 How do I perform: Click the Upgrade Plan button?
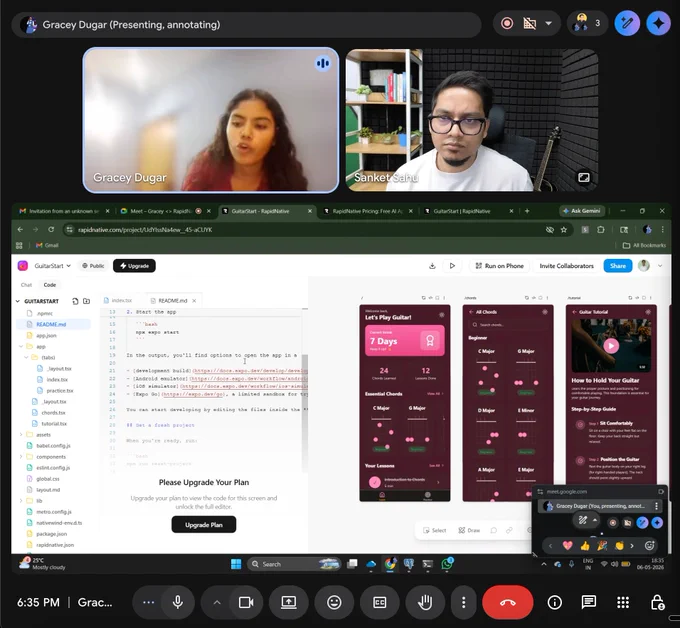tap(204, 525)
